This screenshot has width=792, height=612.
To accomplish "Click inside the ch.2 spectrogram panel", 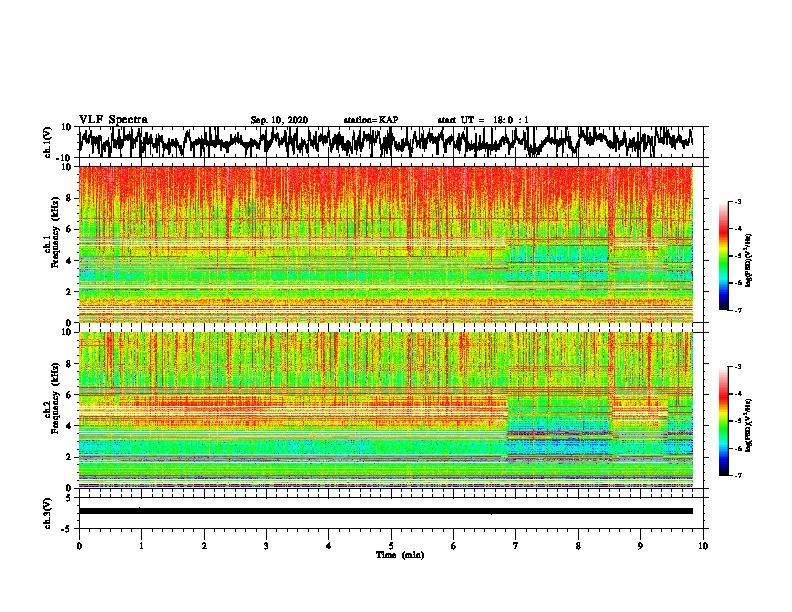I will (x=385, y=410).
